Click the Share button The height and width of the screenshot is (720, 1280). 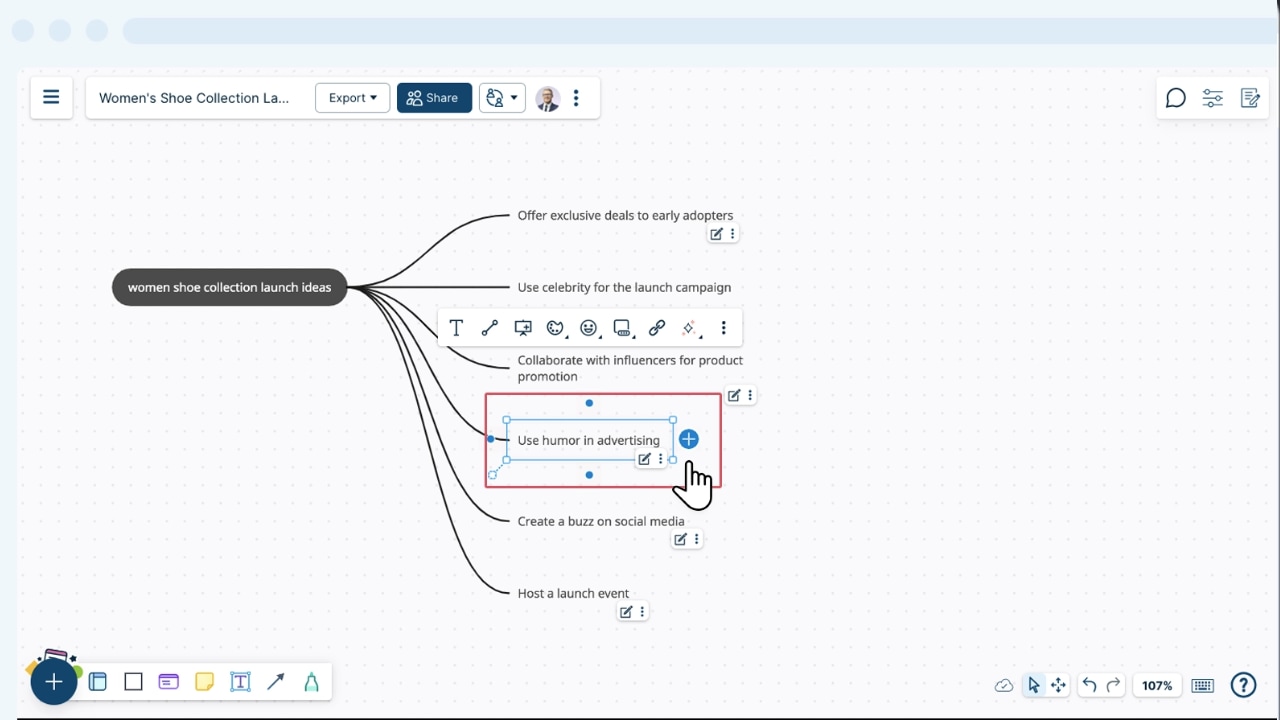coord(434,98)
